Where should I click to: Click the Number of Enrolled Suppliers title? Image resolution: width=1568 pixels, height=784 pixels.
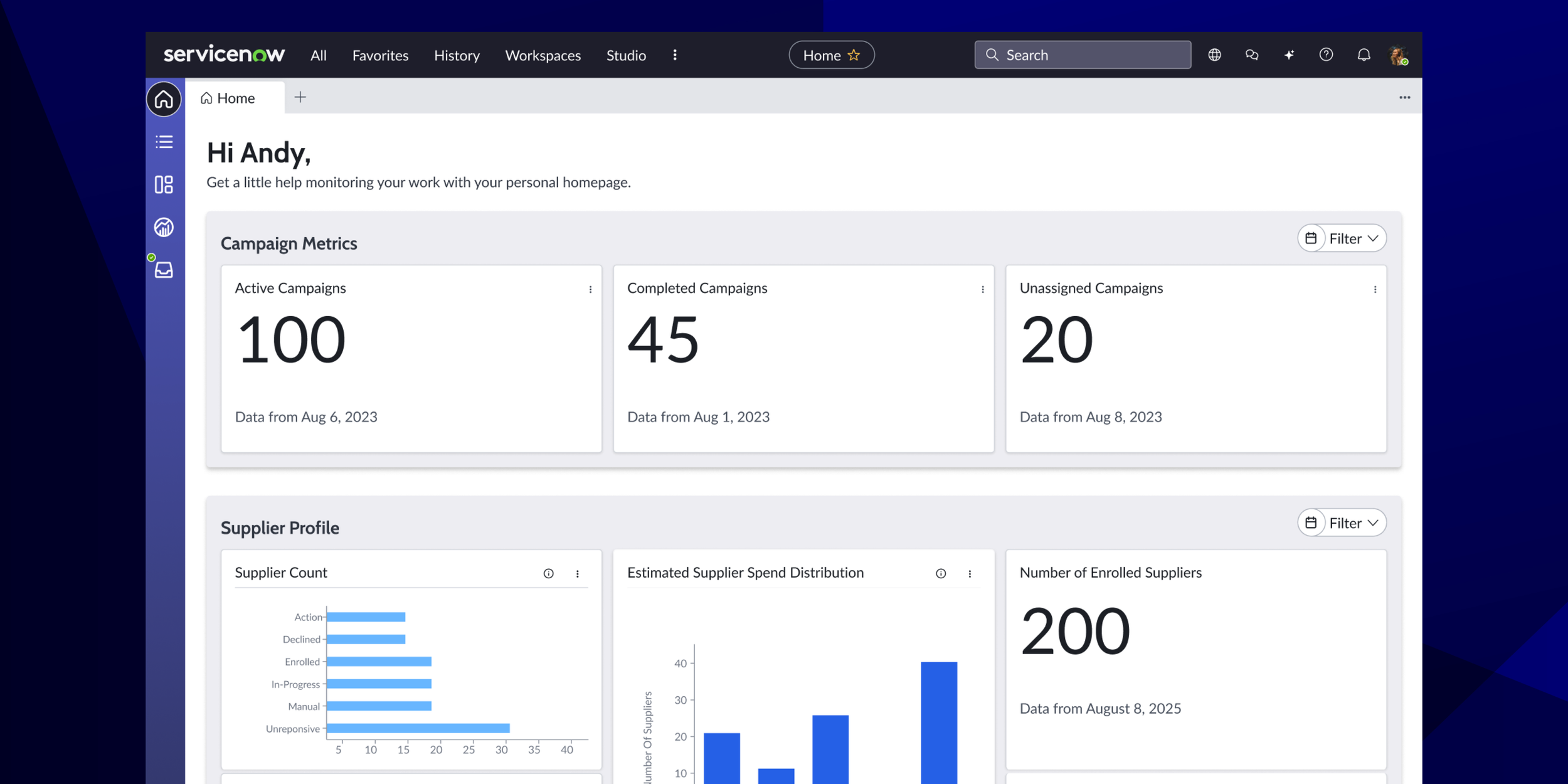coord(1110,573)
